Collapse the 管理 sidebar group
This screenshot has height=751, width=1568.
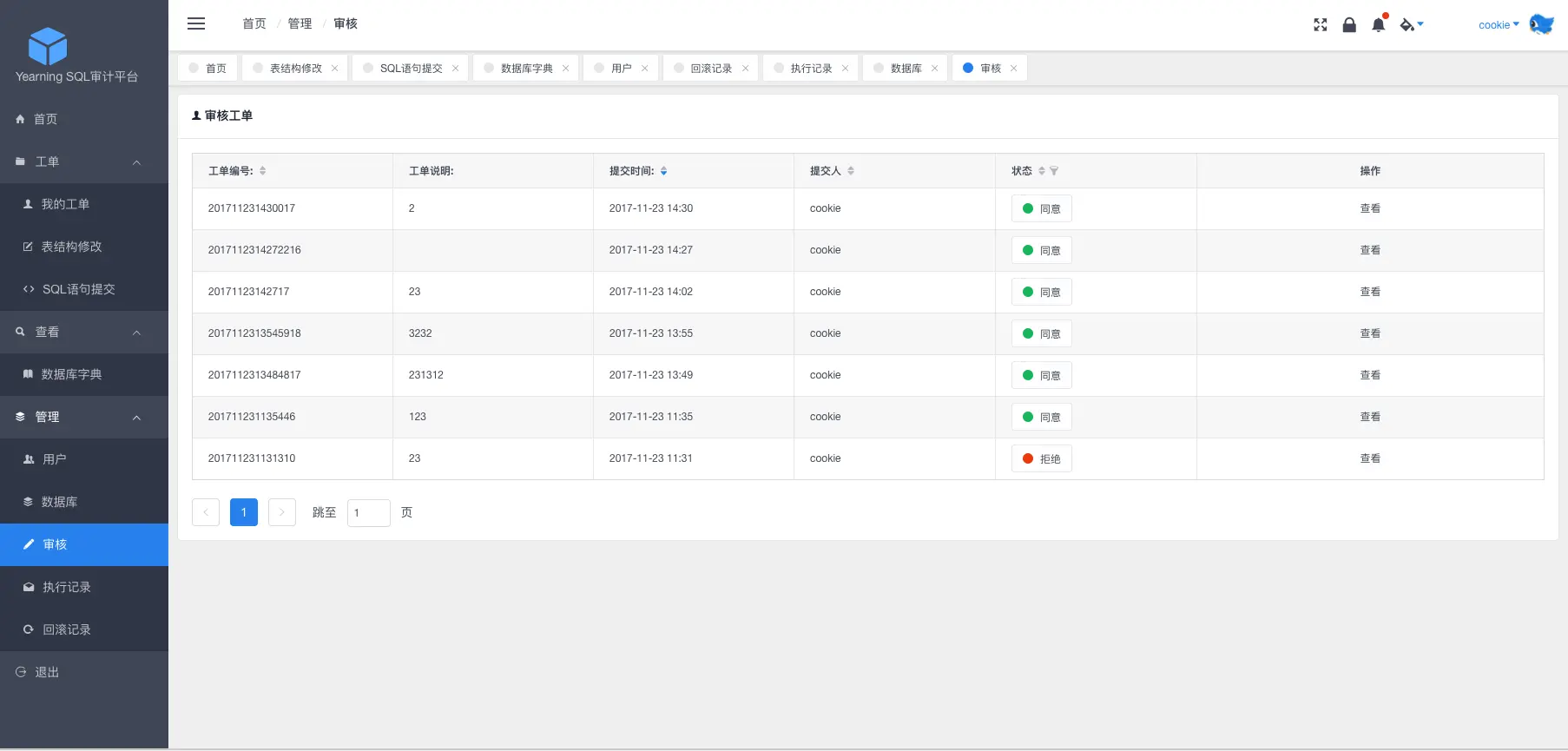coord(84,418)
